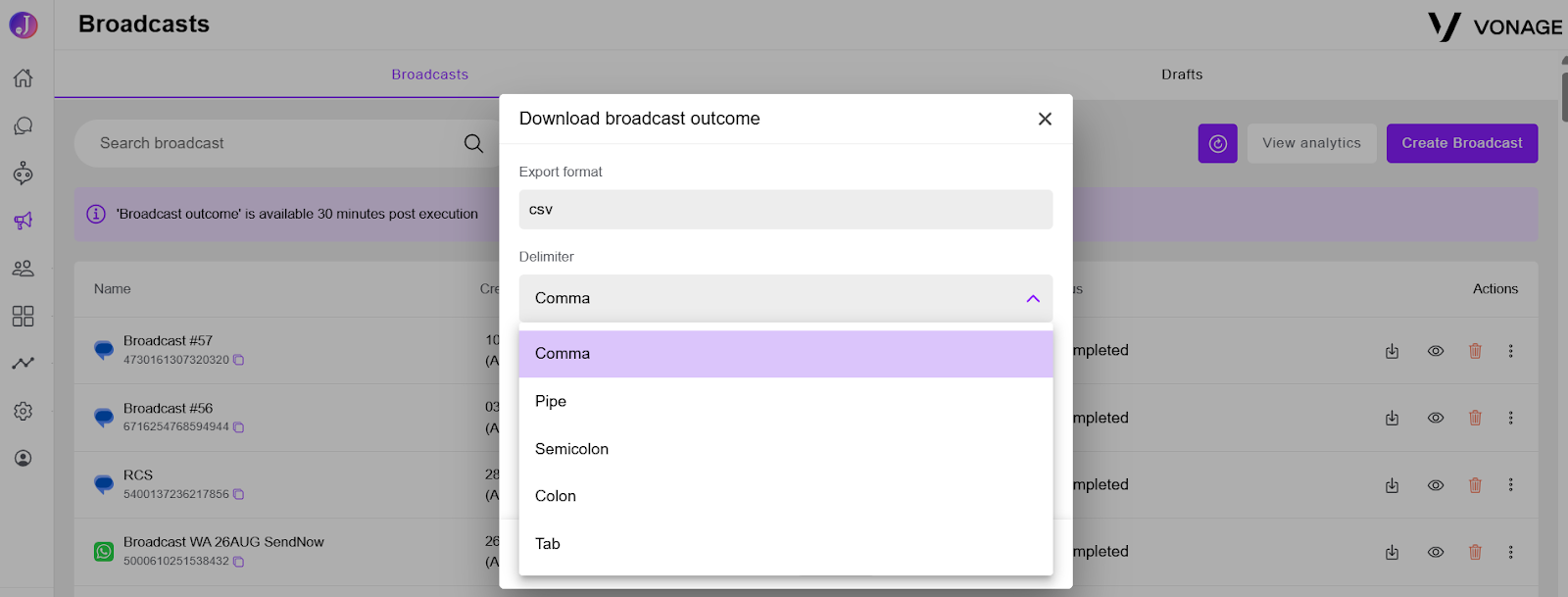1568x597 pixels.
Task: Open the Home icon in sidebar
Action: click(x=23, y=78)
